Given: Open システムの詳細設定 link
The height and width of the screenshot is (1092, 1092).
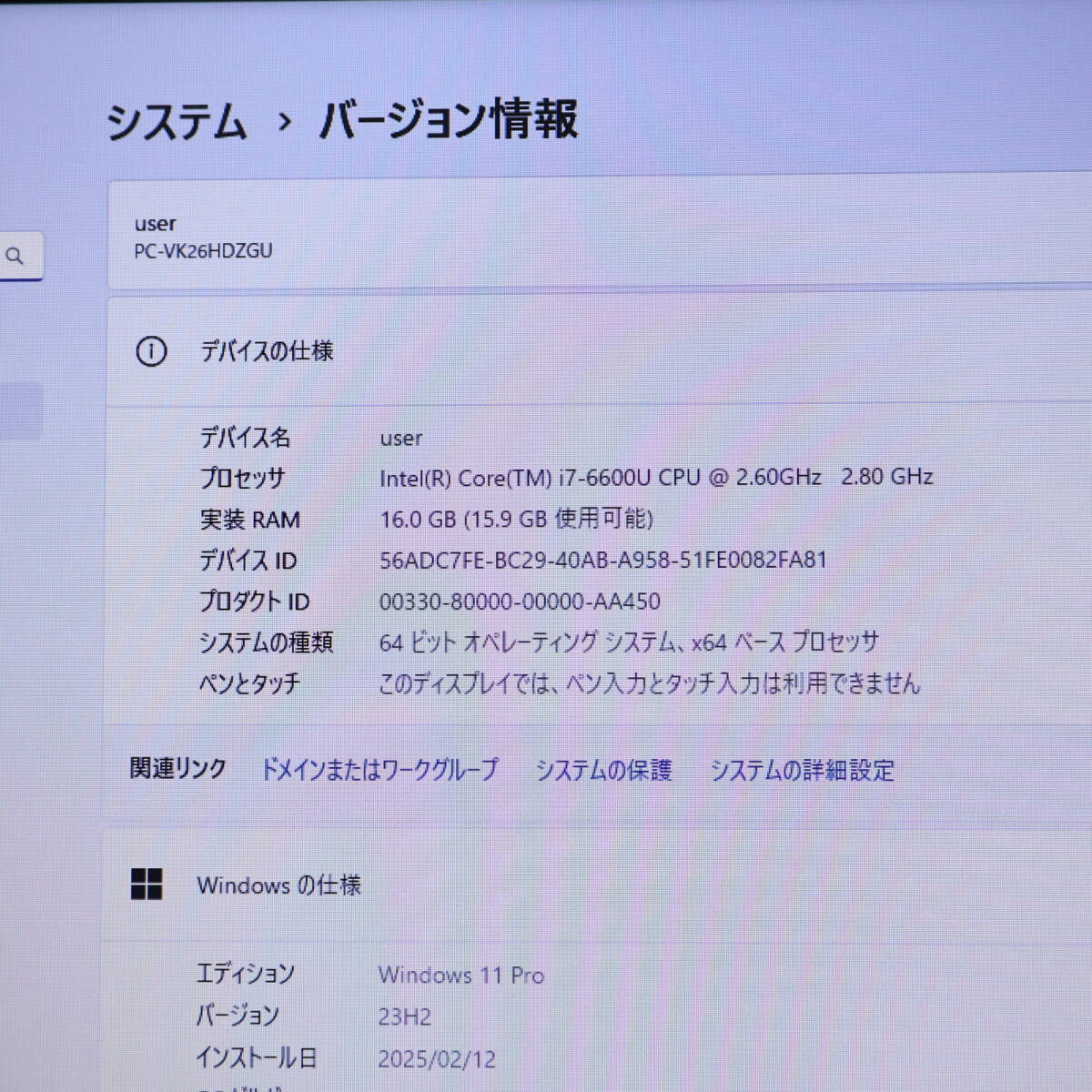Looking at the screenshot, I should pos(802,771).
